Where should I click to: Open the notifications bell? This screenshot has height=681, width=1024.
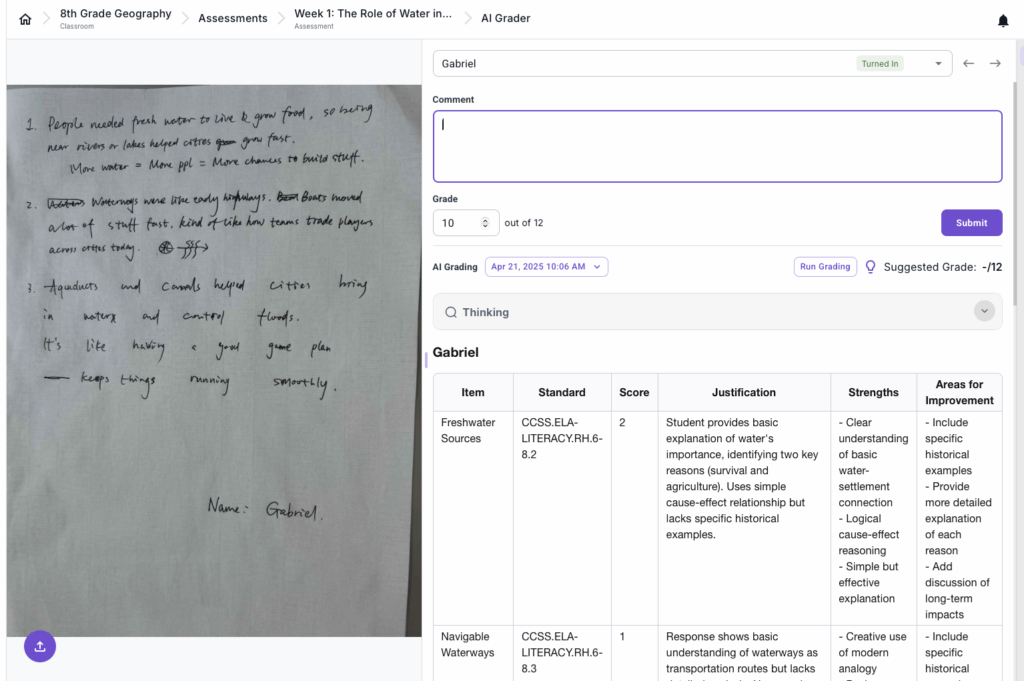1003,20
